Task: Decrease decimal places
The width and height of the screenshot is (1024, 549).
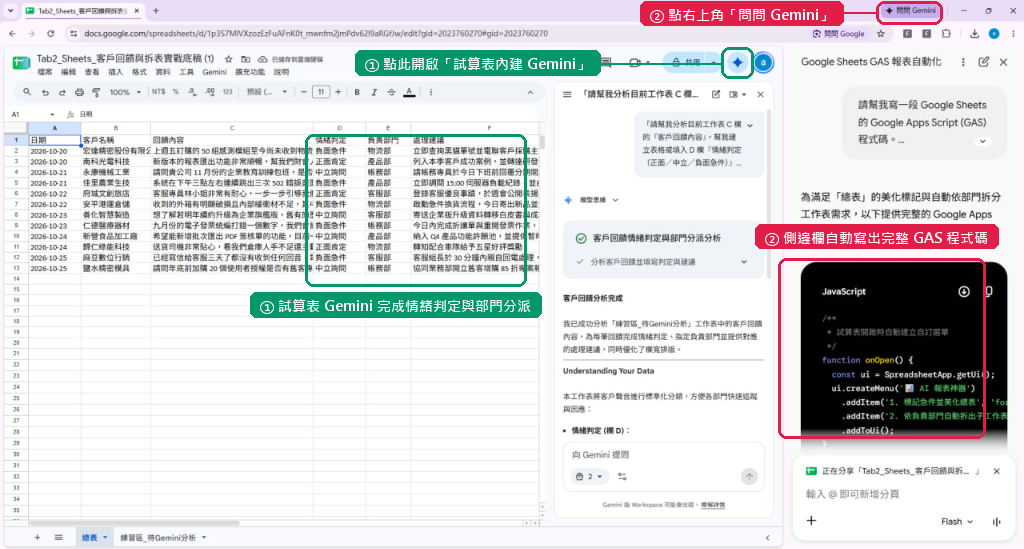Action: point(192,92)
